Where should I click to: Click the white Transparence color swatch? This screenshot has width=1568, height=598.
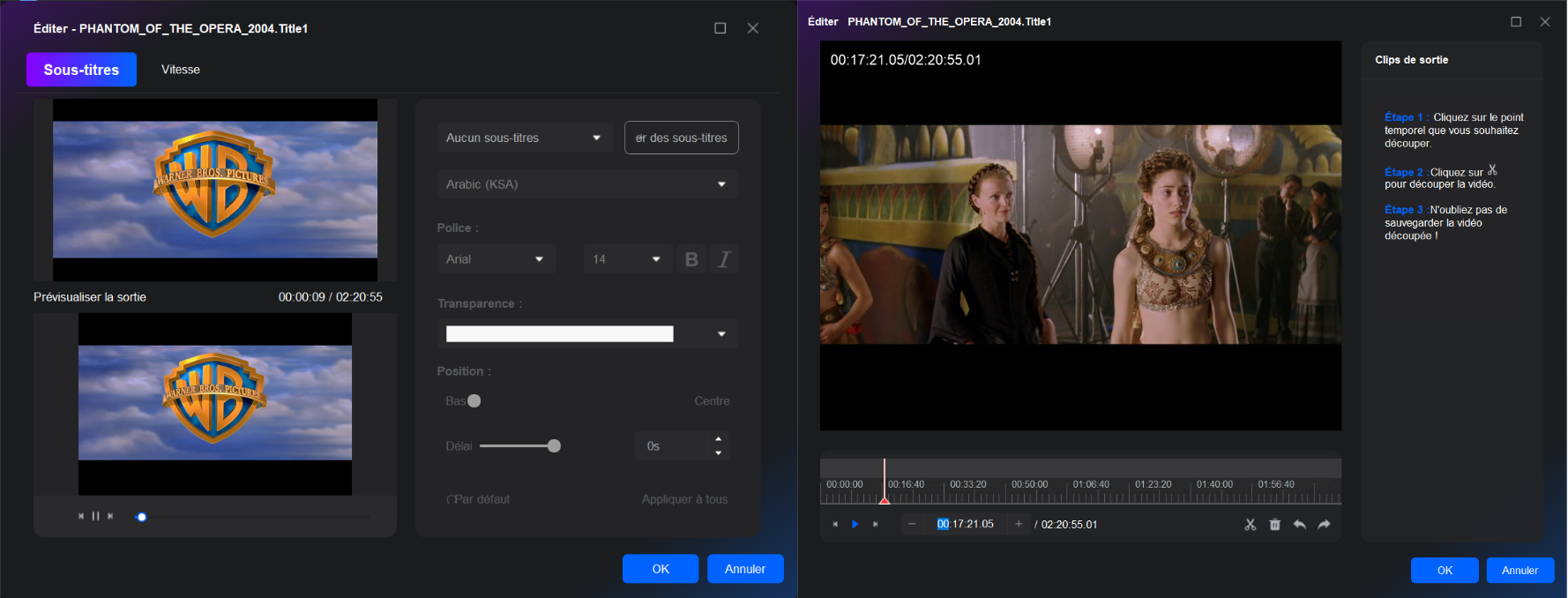click(x=560, y=333)
